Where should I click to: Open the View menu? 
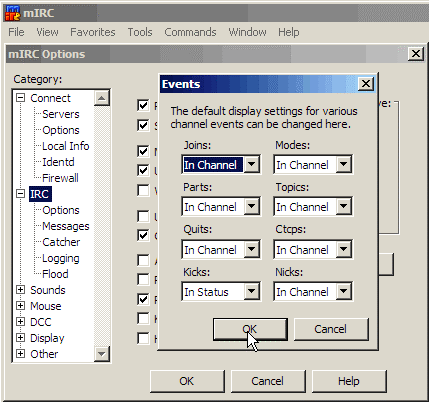click(47, 32)
